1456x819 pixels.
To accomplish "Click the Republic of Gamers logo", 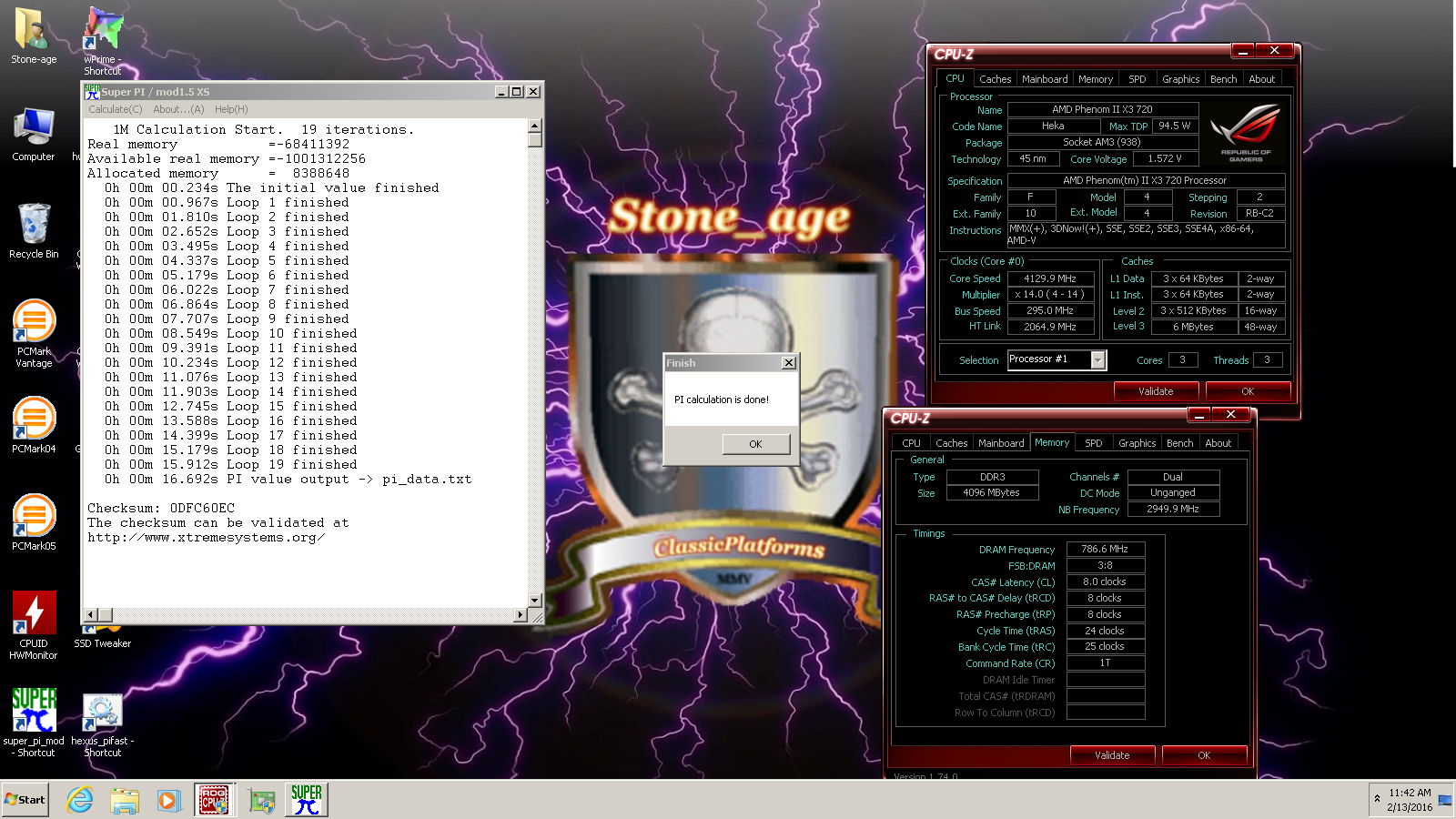I will click(x=1245, y=133).
